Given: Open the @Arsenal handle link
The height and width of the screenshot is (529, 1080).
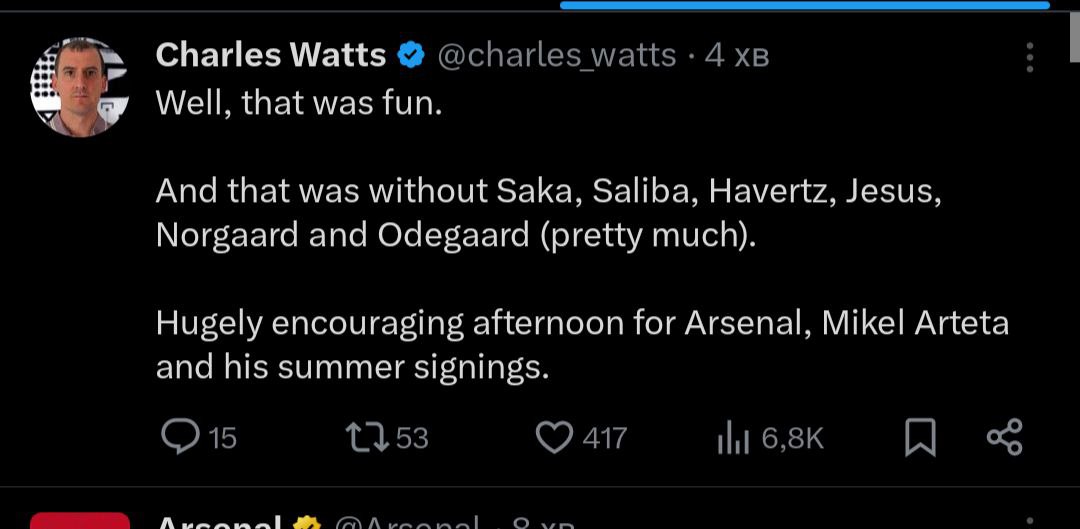Looking at the screenshot, I should (407, 523).
